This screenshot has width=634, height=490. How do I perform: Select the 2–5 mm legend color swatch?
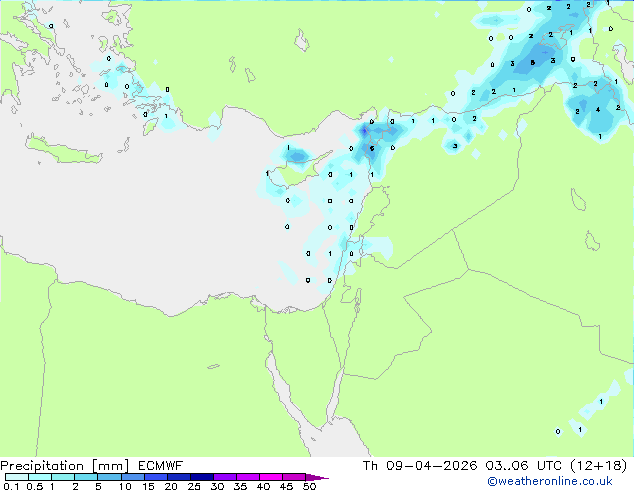[x=86, y=477]
